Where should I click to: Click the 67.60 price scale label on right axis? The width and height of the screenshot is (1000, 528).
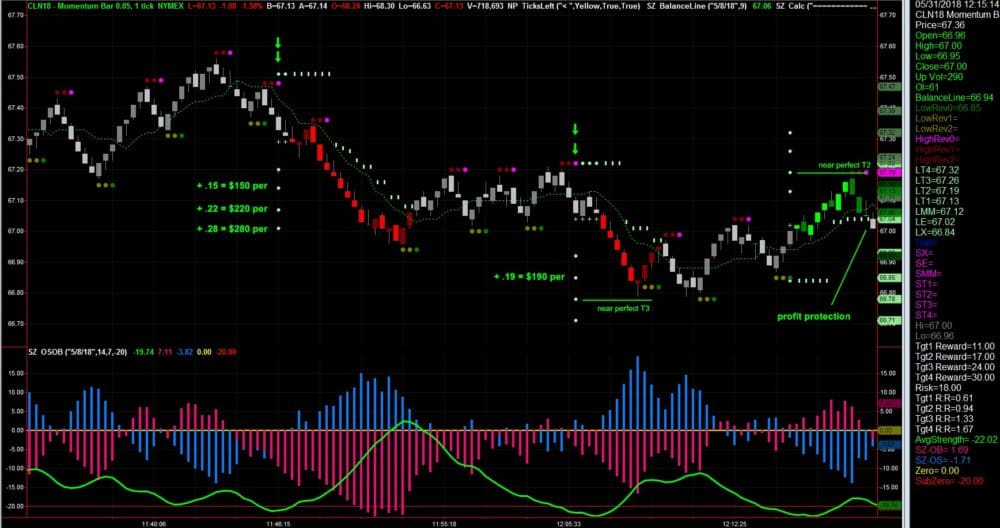(x=887, y=46)
